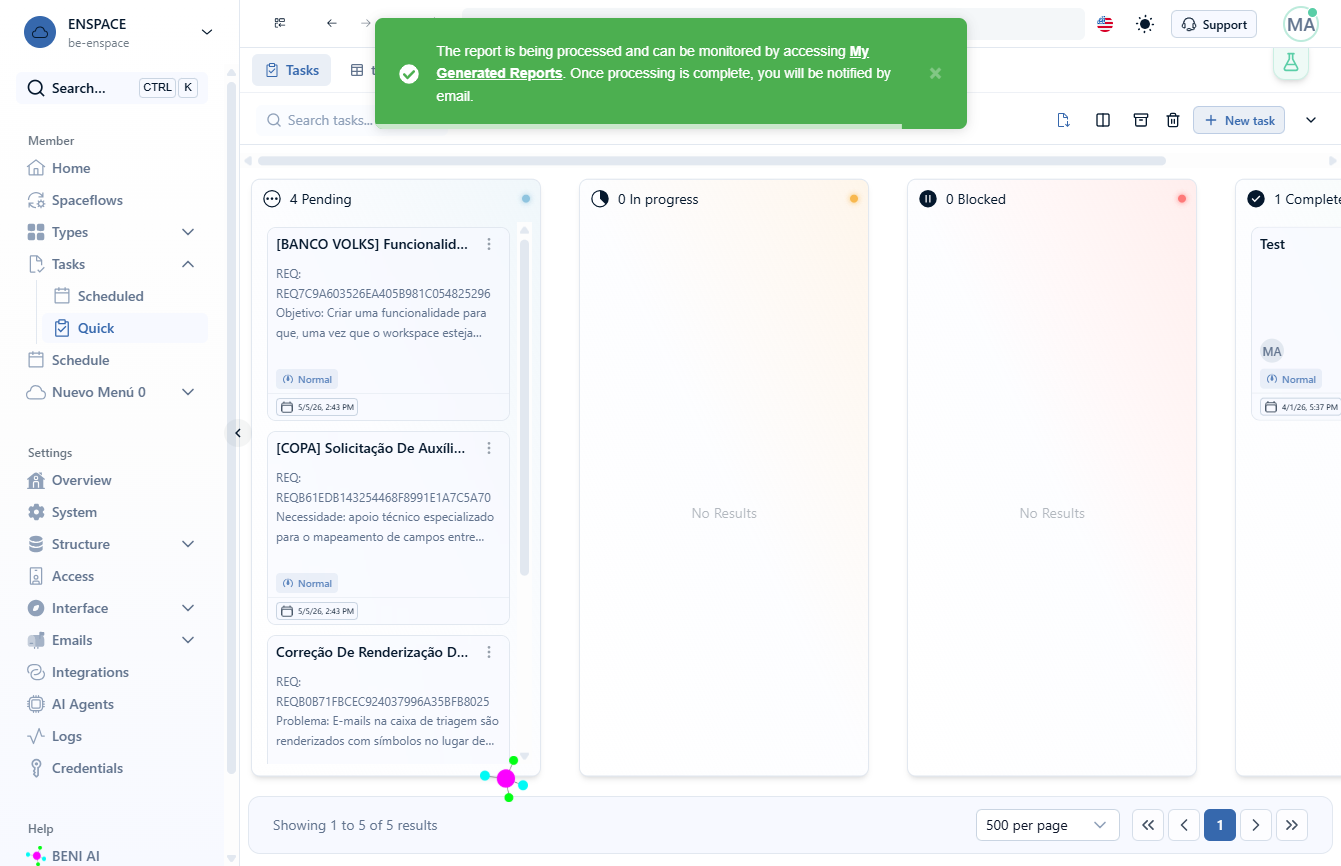Go forward with the right arrow
Screen dimensions: 1341x866
(x=366, y=23)
